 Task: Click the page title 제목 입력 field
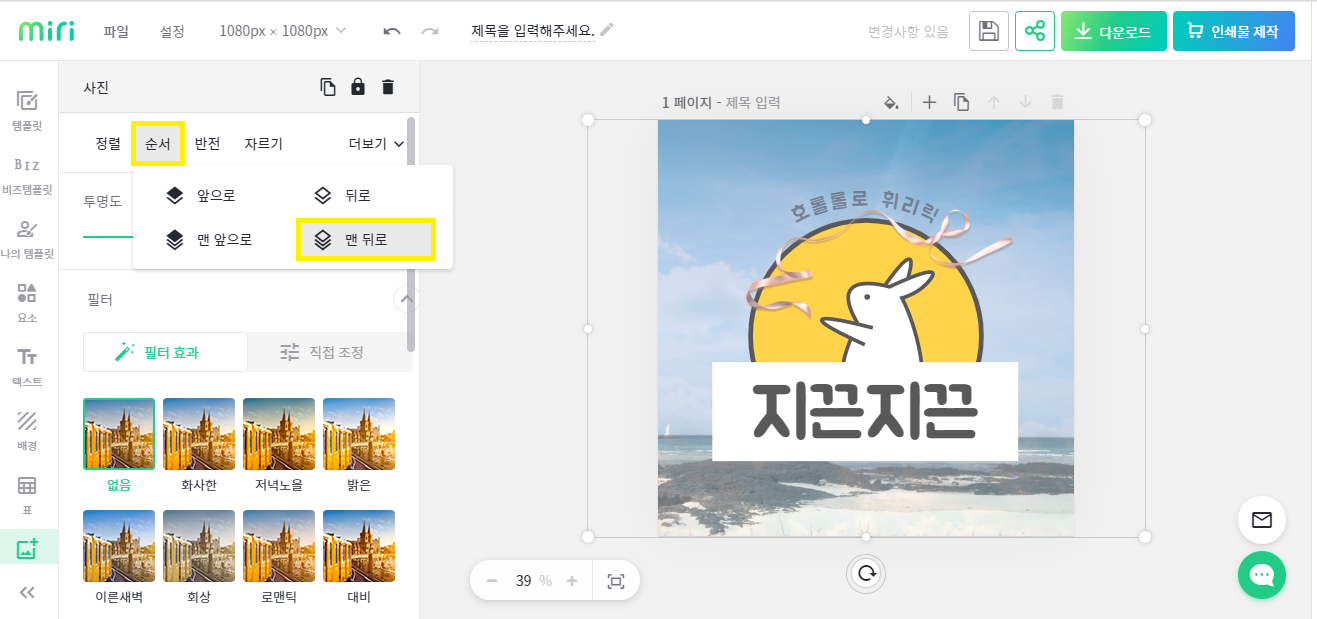pos(753,102)
